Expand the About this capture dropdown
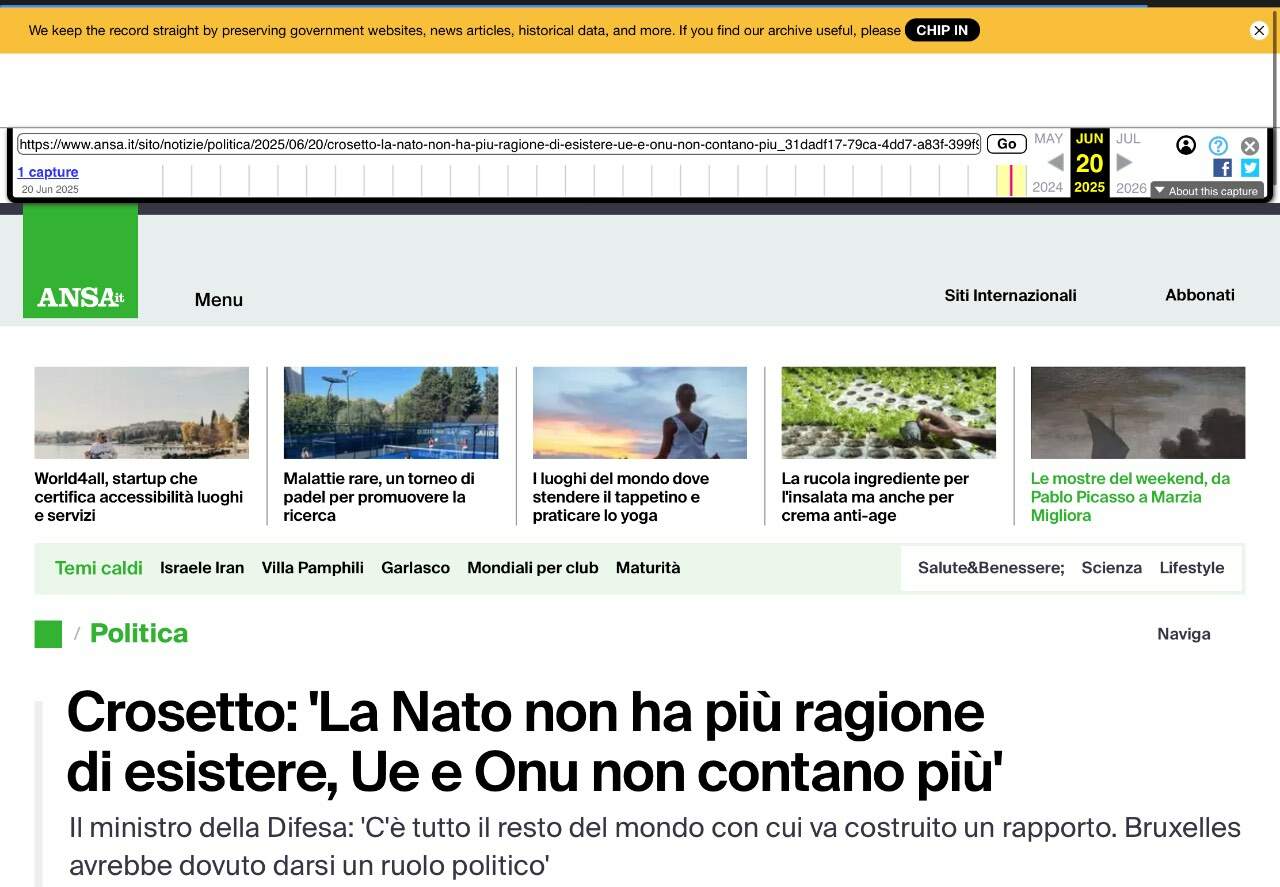1280x887 pixels. click(1207, 191)
